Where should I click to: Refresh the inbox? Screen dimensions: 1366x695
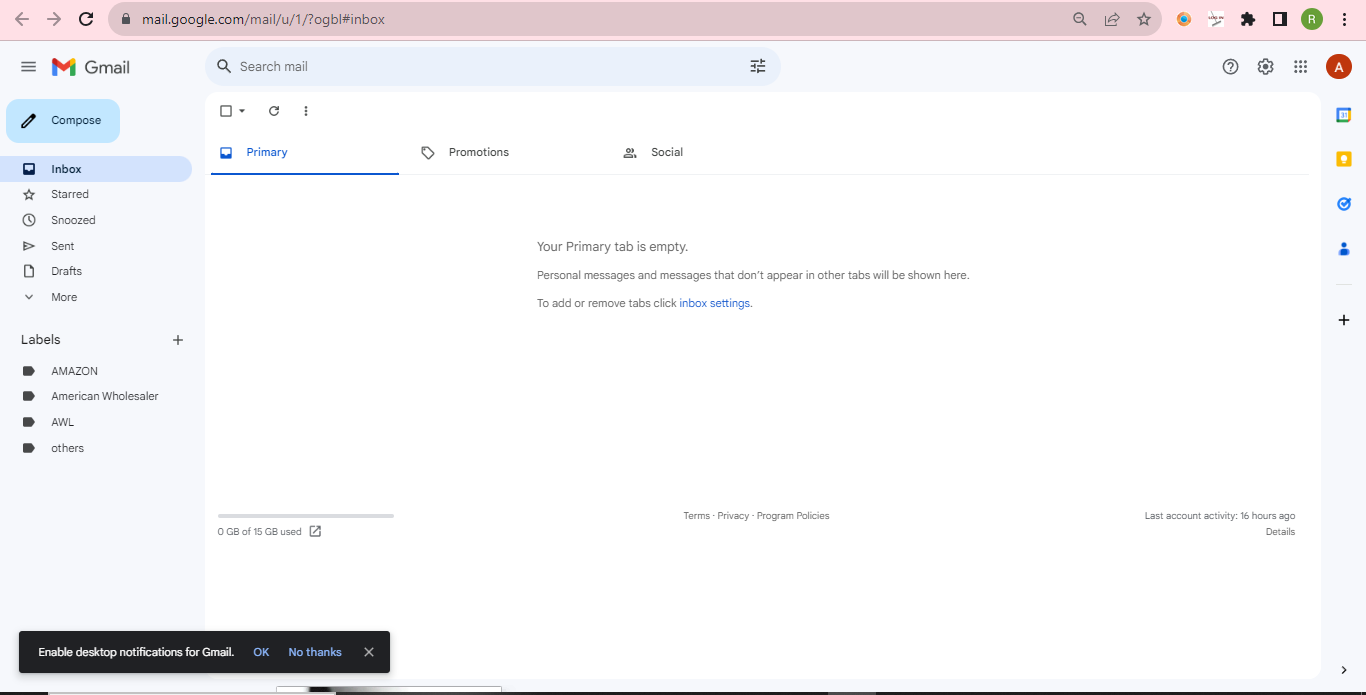[x=274, y=111]
